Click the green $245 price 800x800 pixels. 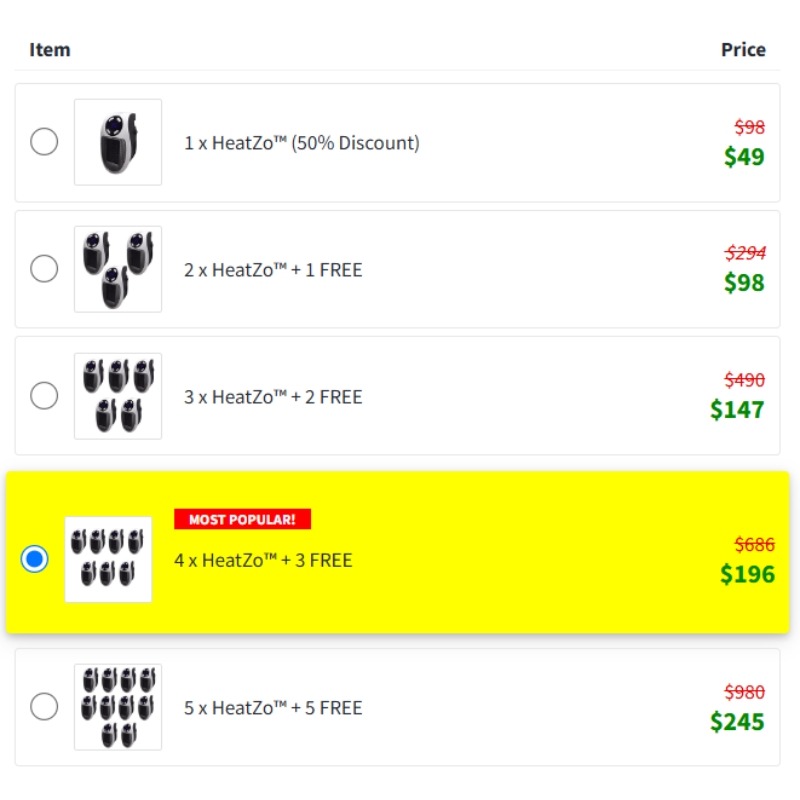coord(737,722)
